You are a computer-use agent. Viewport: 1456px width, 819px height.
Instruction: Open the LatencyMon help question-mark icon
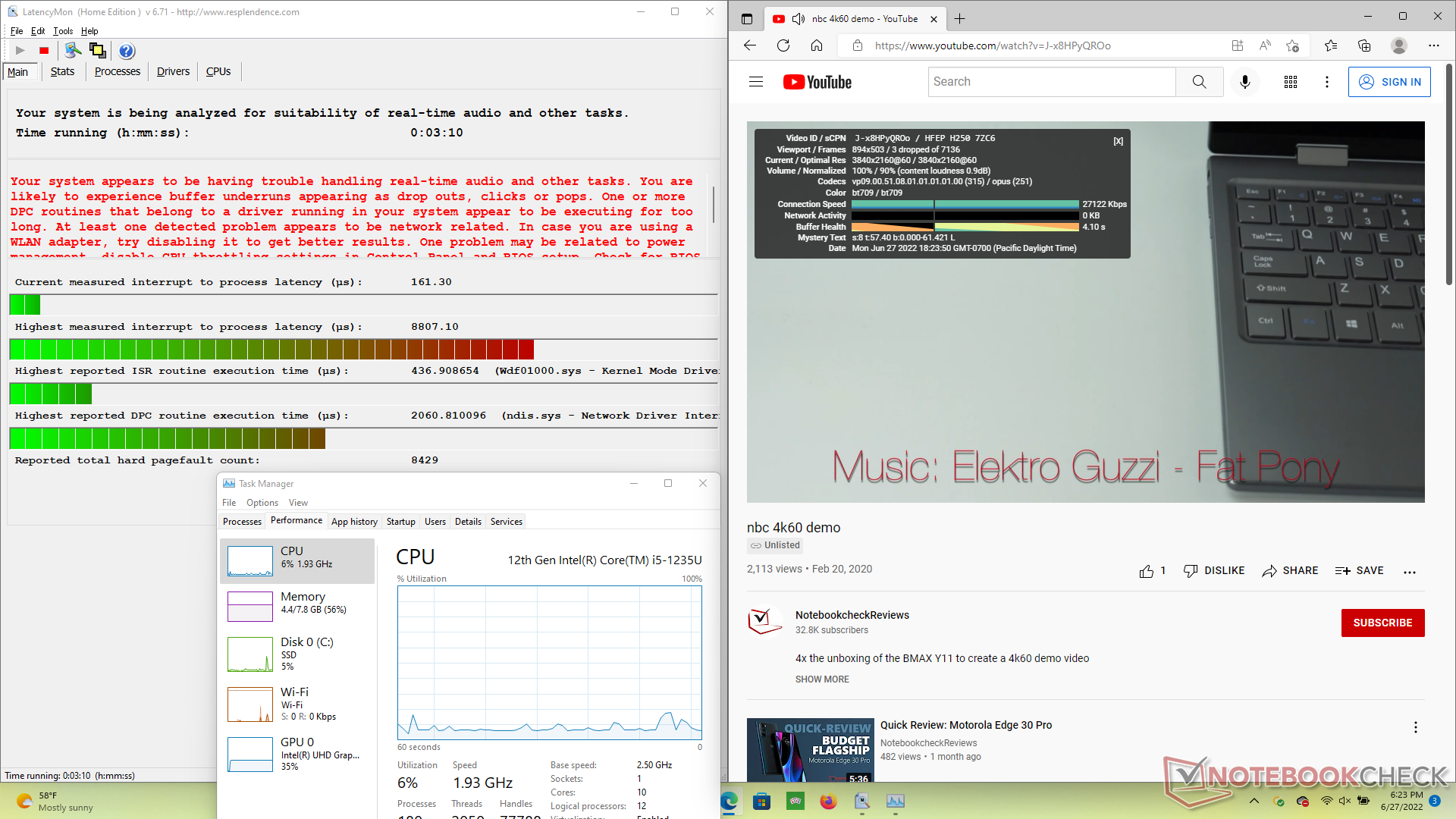click(x=127, y=51)
